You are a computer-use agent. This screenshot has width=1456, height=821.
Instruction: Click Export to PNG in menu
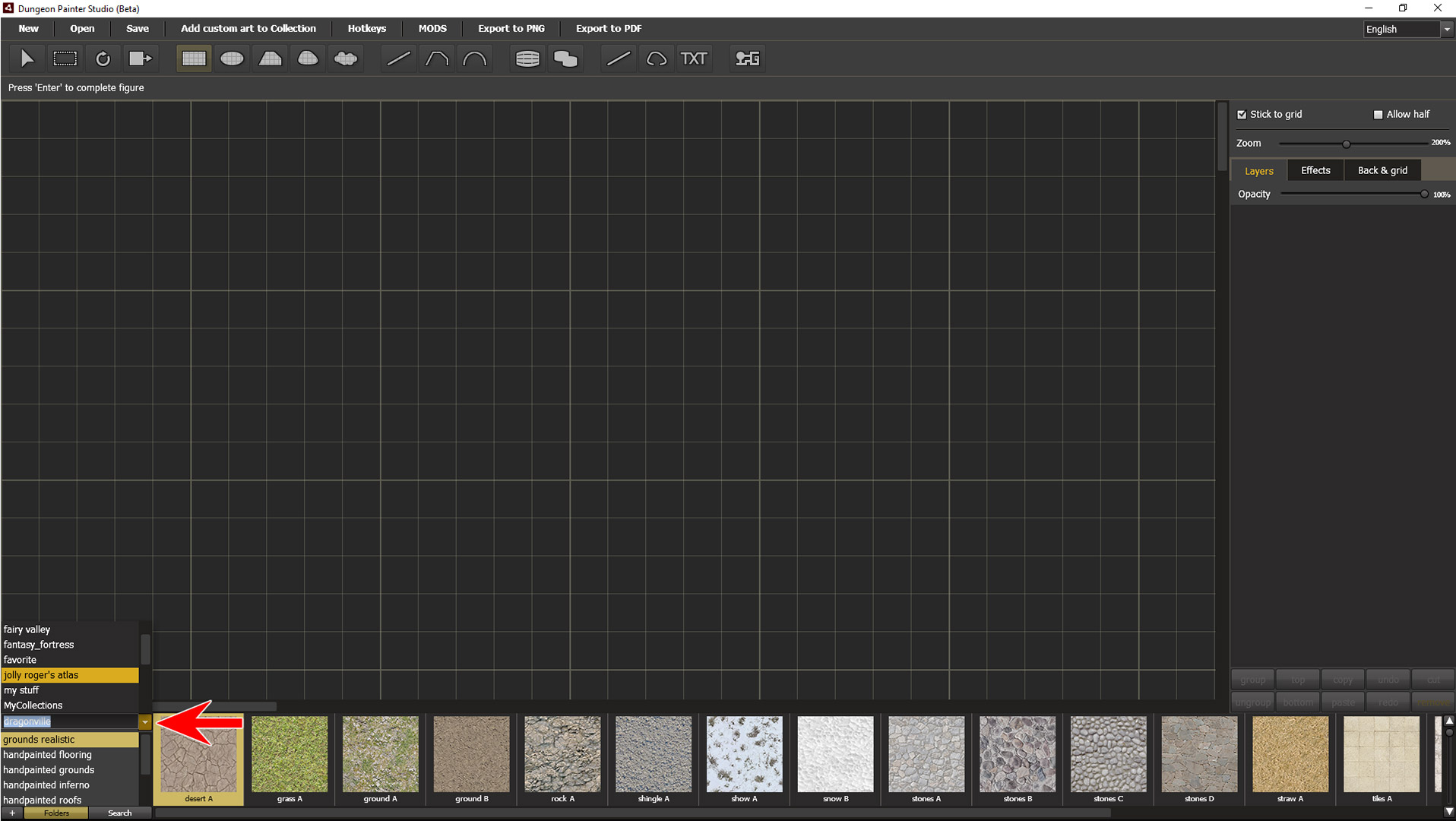511,29
